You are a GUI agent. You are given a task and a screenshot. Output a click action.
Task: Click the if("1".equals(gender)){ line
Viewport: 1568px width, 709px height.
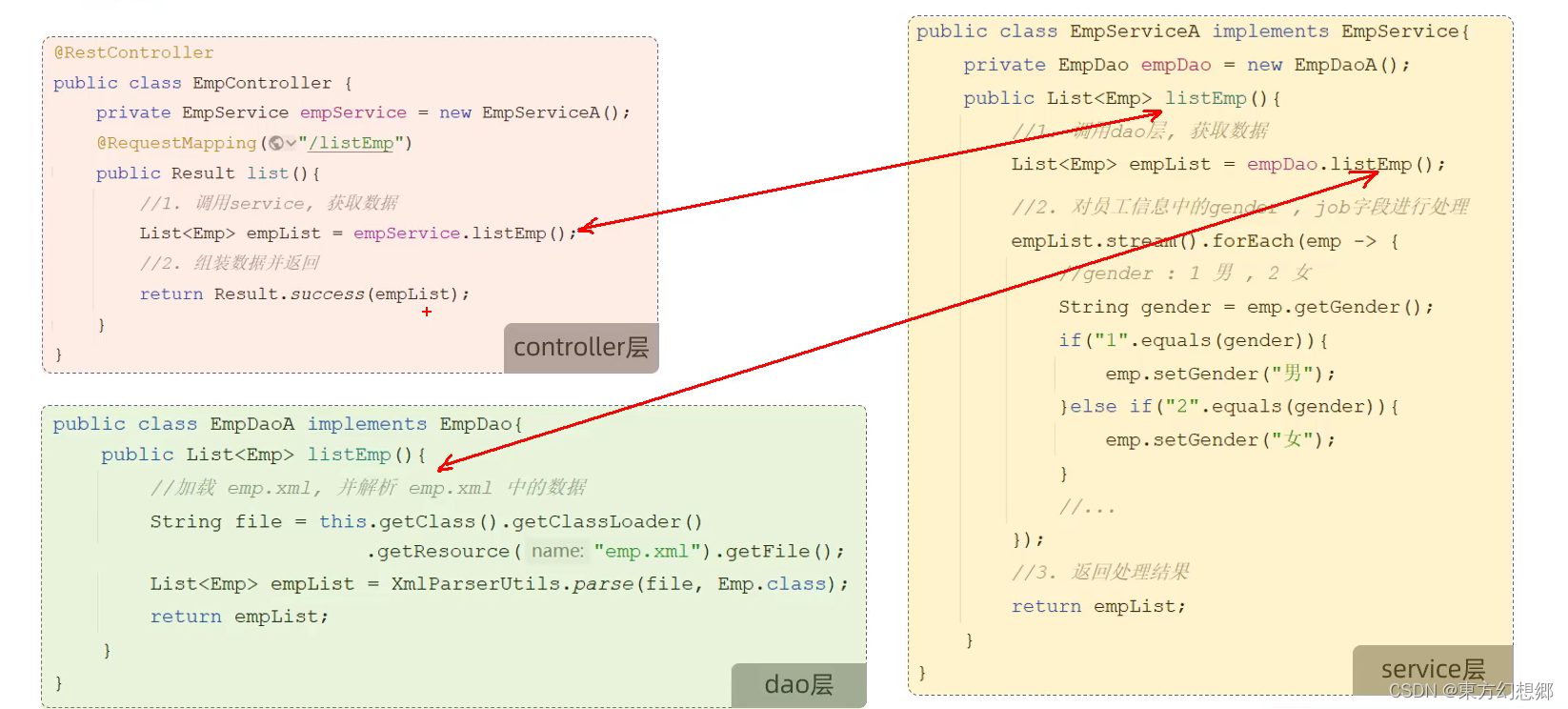(1194, 340)
